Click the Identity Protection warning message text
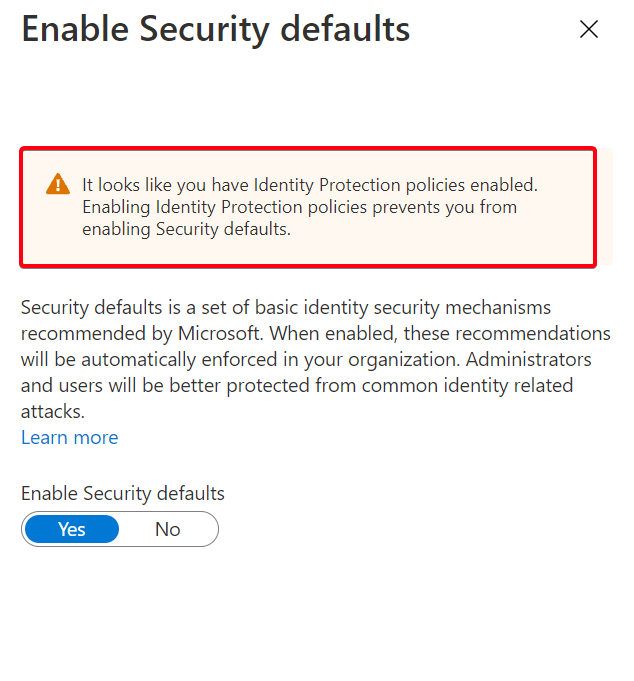This screenshot has height=681, width=634. point(310,207)
